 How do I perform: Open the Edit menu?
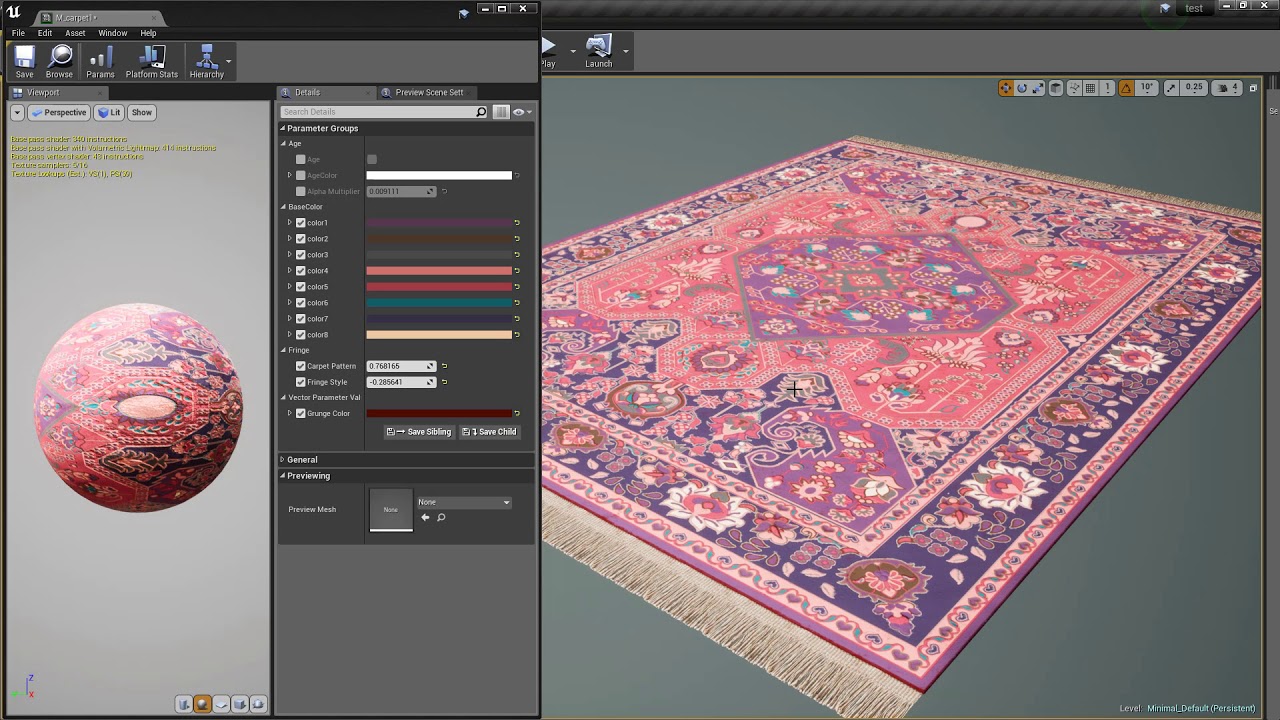point(45,33)
